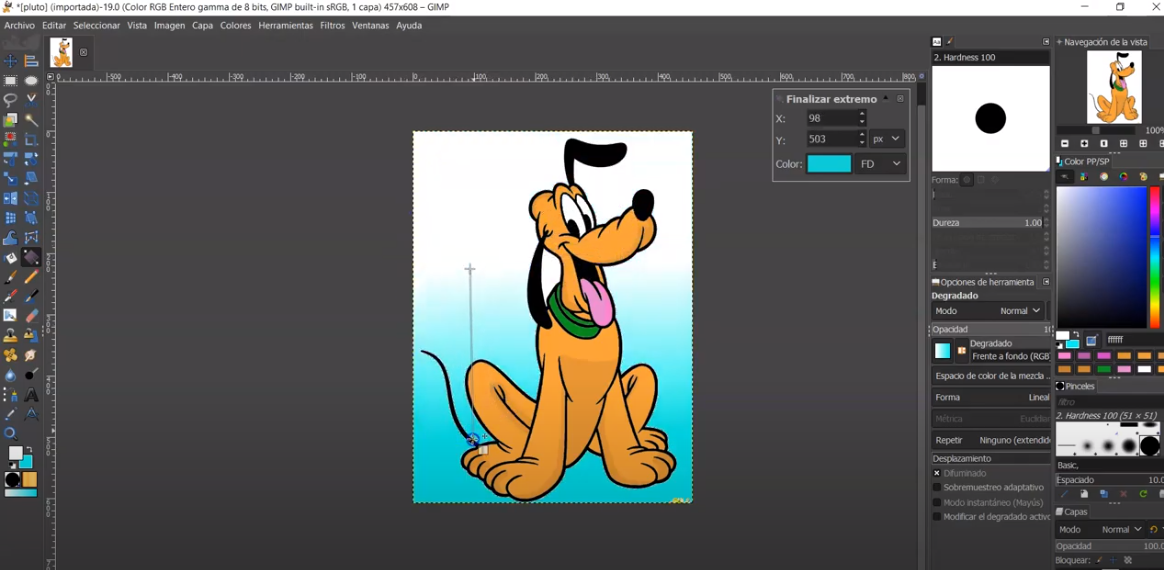Enable Sobremuestreo adaptativo checkbox

click(937, 488)
